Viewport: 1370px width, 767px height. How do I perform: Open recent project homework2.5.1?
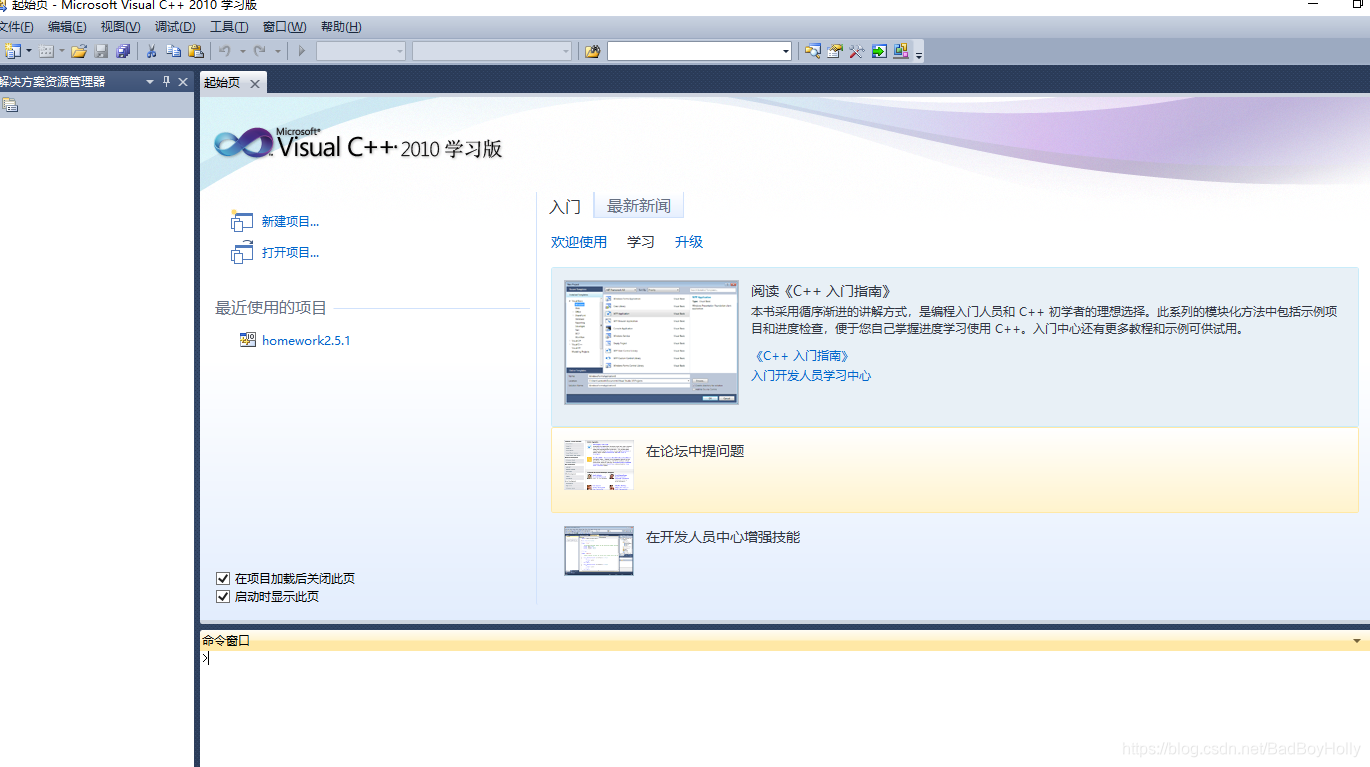pyautogui.click(x=306, y=340)
